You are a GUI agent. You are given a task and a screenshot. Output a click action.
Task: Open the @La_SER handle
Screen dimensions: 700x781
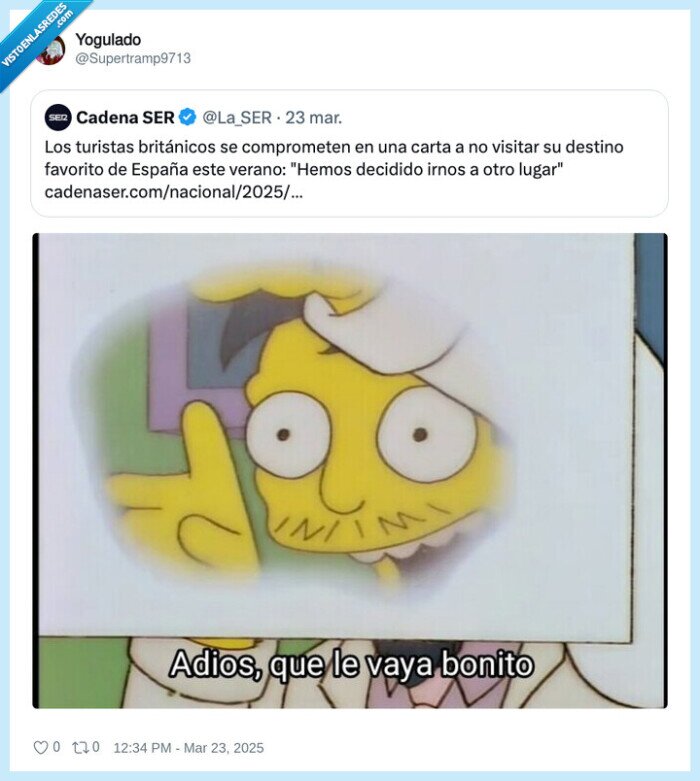coord(237,118)
